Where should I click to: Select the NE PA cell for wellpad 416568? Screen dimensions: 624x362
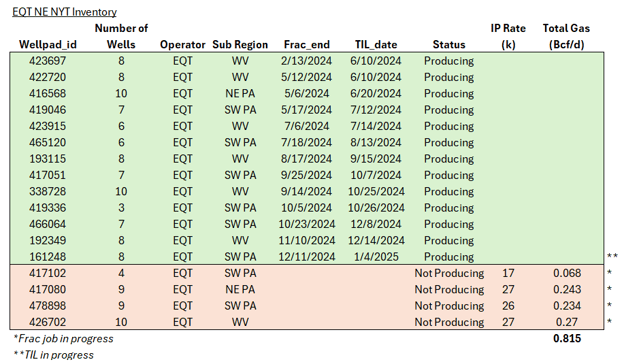click(x=240, y=93)
